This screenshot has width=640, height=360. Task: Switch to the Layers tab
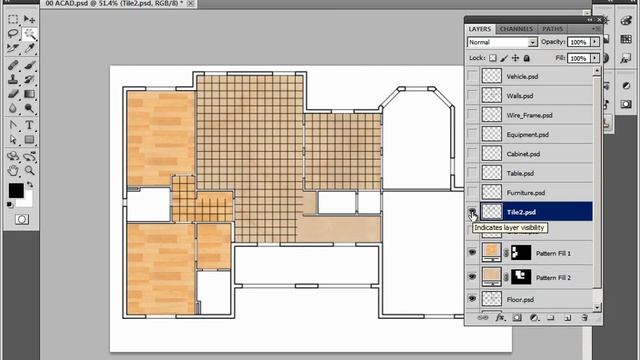coord(480,29)
